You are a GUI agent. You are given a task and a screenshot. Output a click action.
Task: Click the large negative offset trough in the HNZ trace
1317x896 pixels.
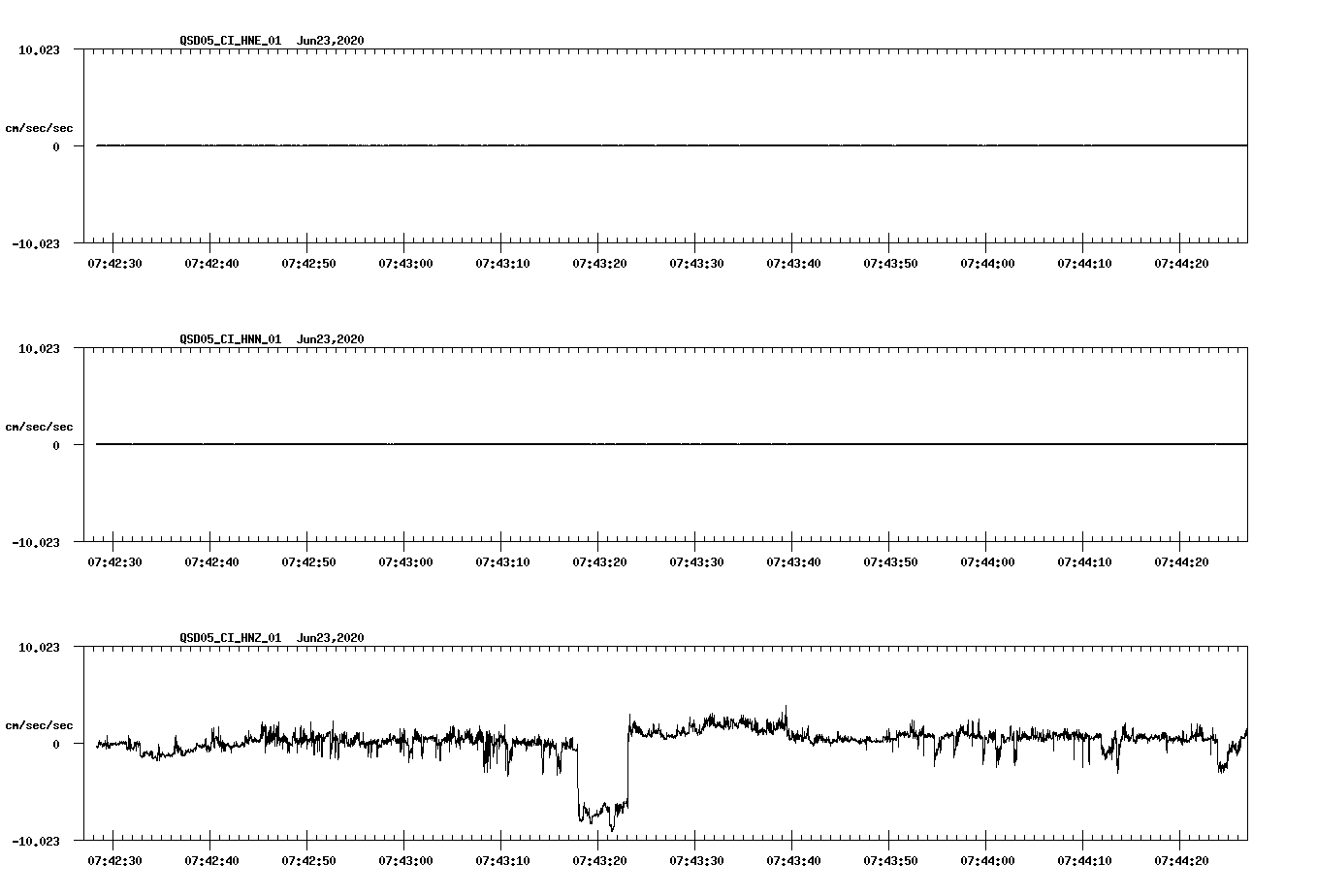[x=603, y=811]
